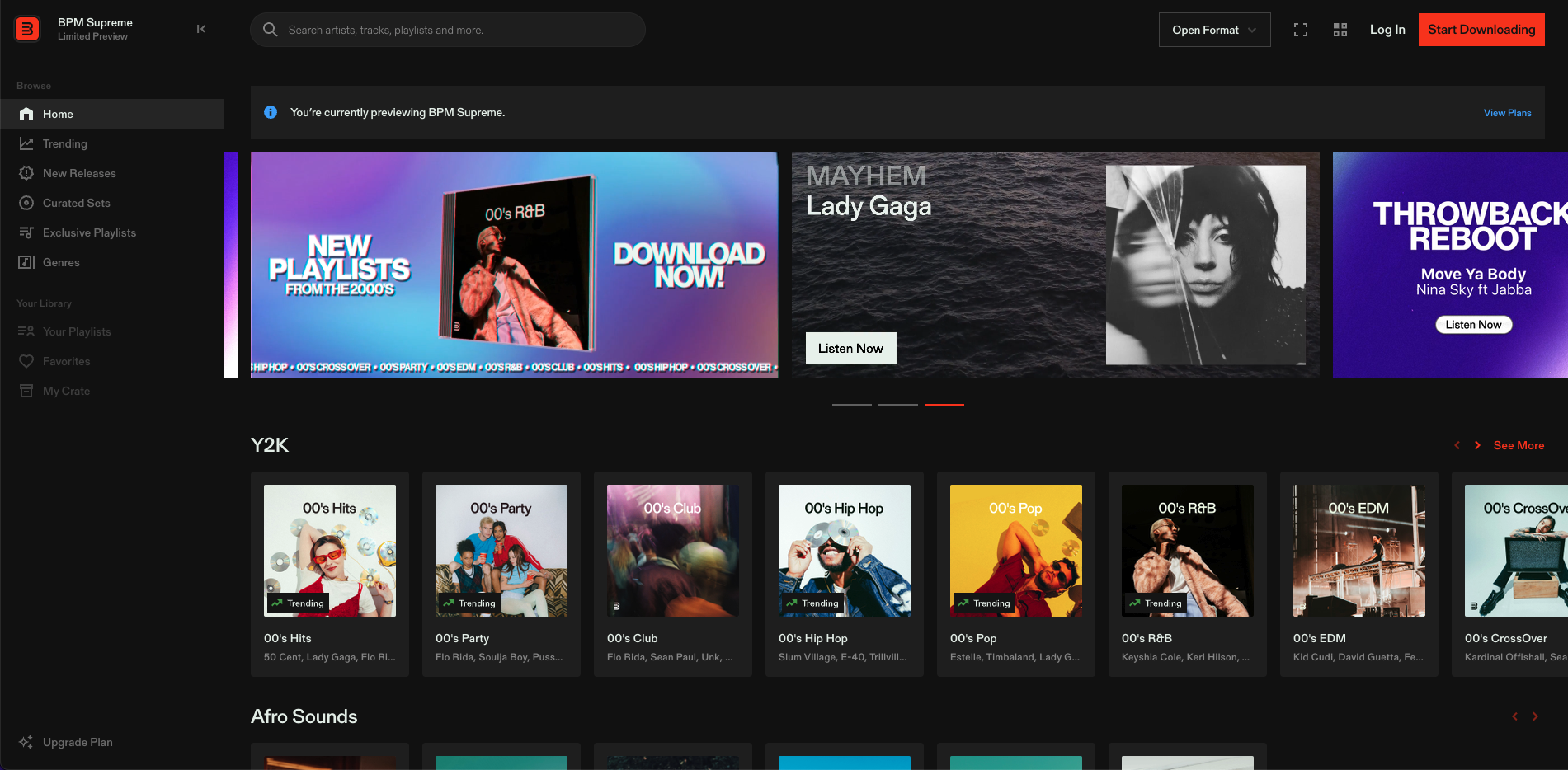Open the 00's Club playlist cover
This screenshot has width=1568, height=770.
[x=673, y=551]
